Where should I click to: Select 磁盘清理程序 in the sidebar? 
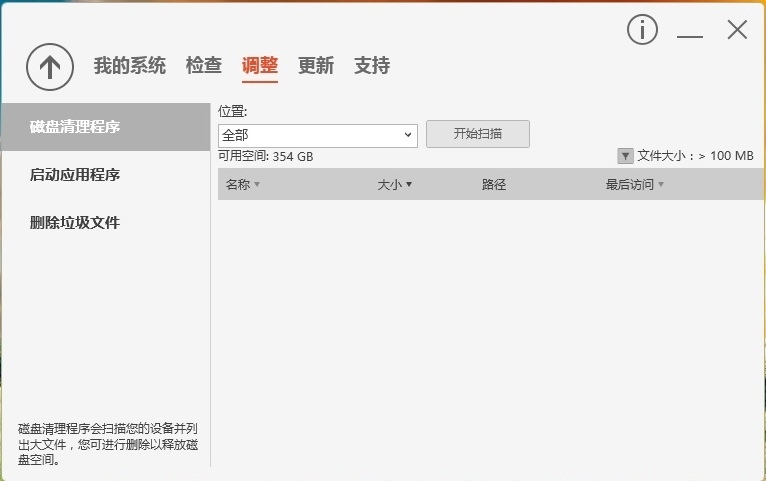coord(106,127)
